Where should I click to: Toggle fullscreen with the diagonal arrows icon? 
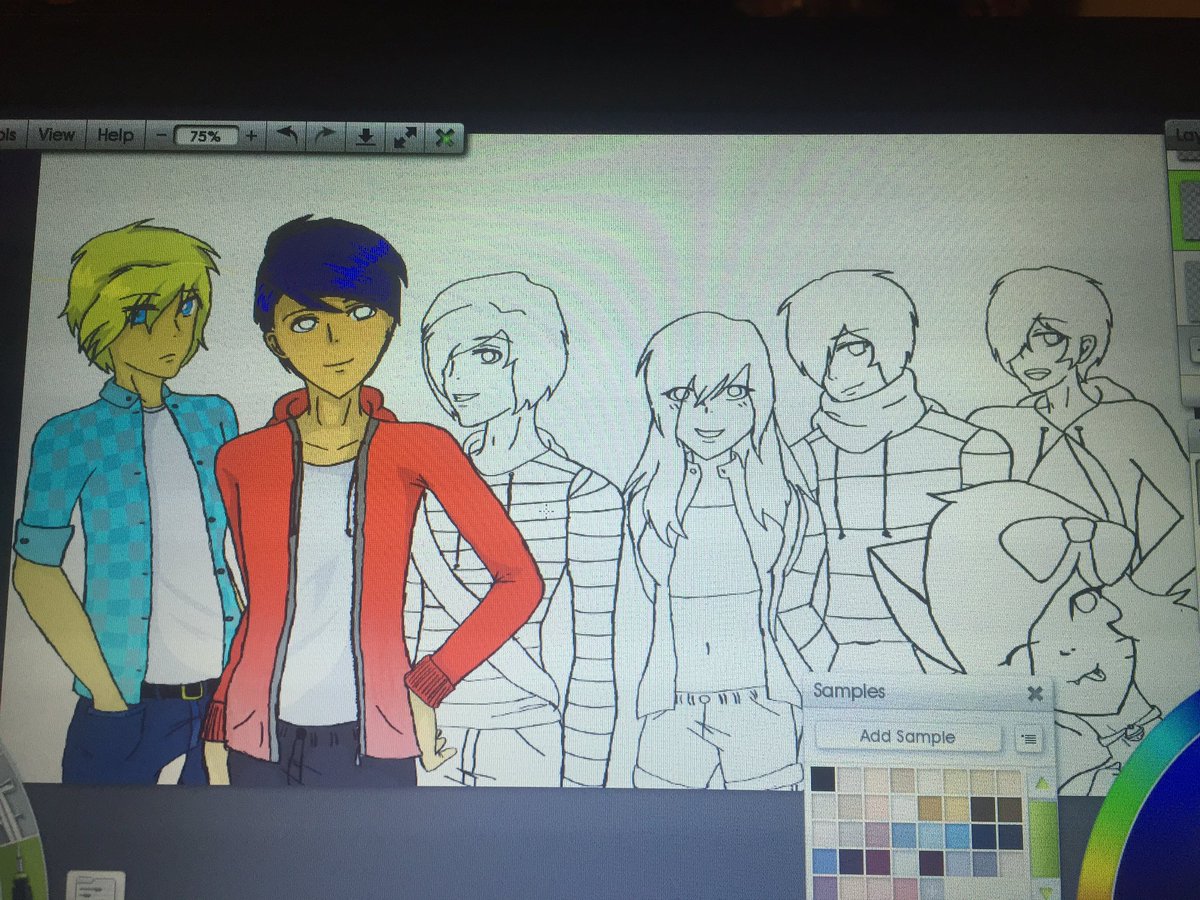coord(405,137)
